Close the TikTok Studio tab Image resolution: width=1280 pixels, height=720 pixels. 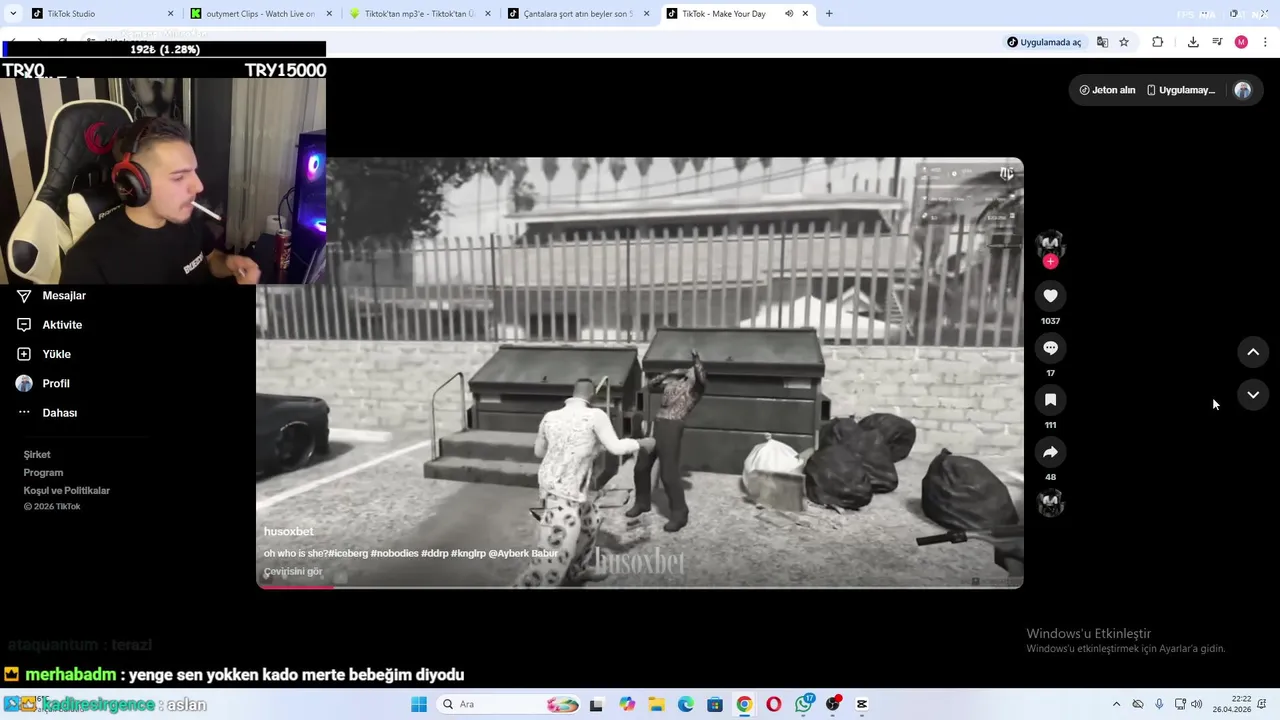click(170, 14)
